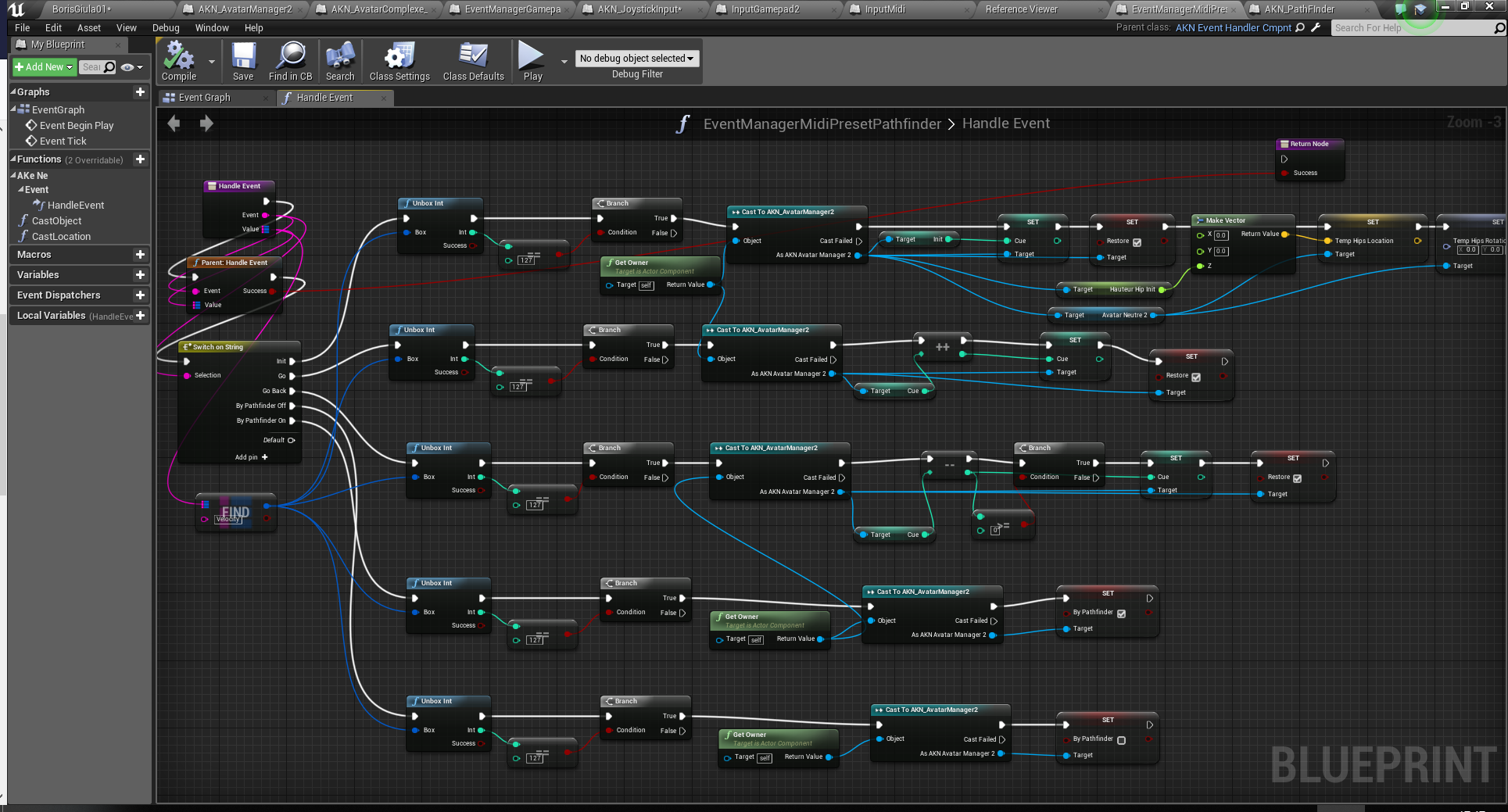Screen dimensions: 1508x812
Task: Switch to AKN_JoystickInput tab
Action: pyautogui.click(x=639, y=9)
